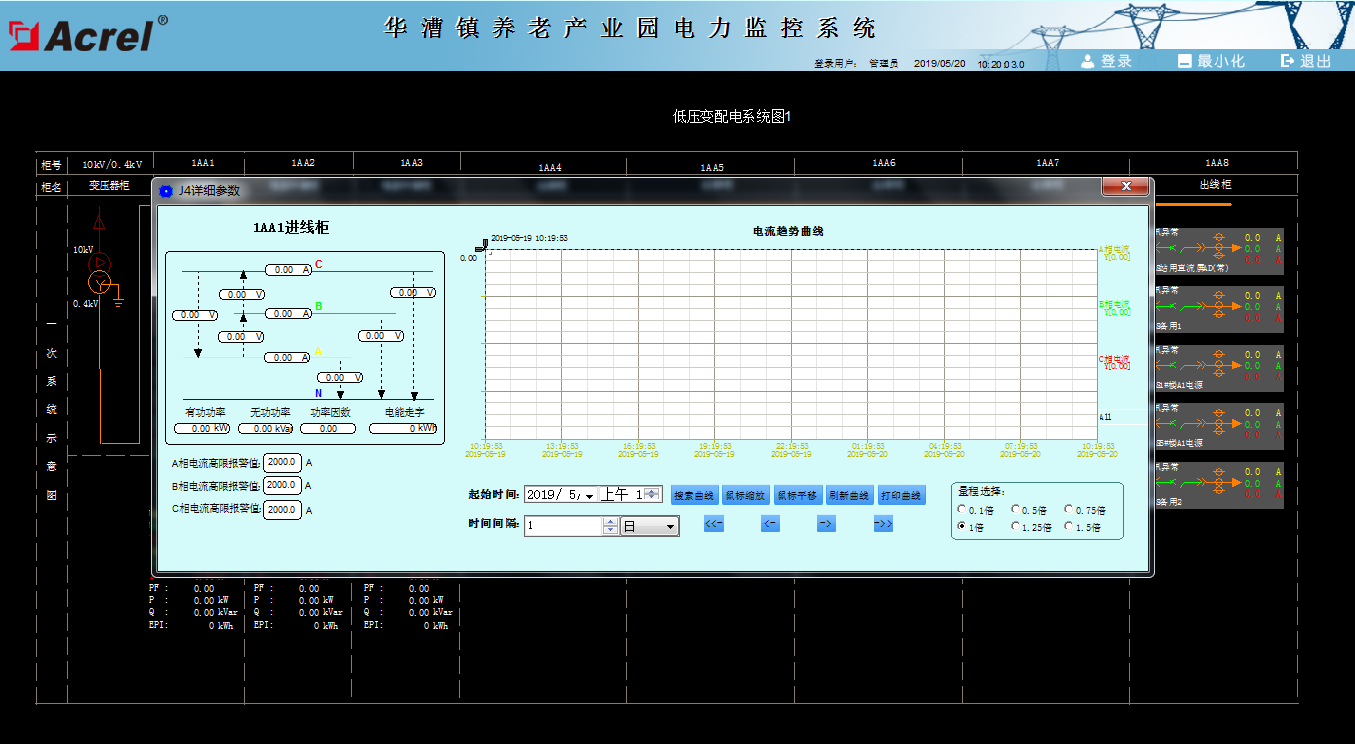Image resolution: width=1355 pixels, height=744 pixels.
Task: Expand the 日 time interval unit dropdown
Action: click(x=670, y=526)
